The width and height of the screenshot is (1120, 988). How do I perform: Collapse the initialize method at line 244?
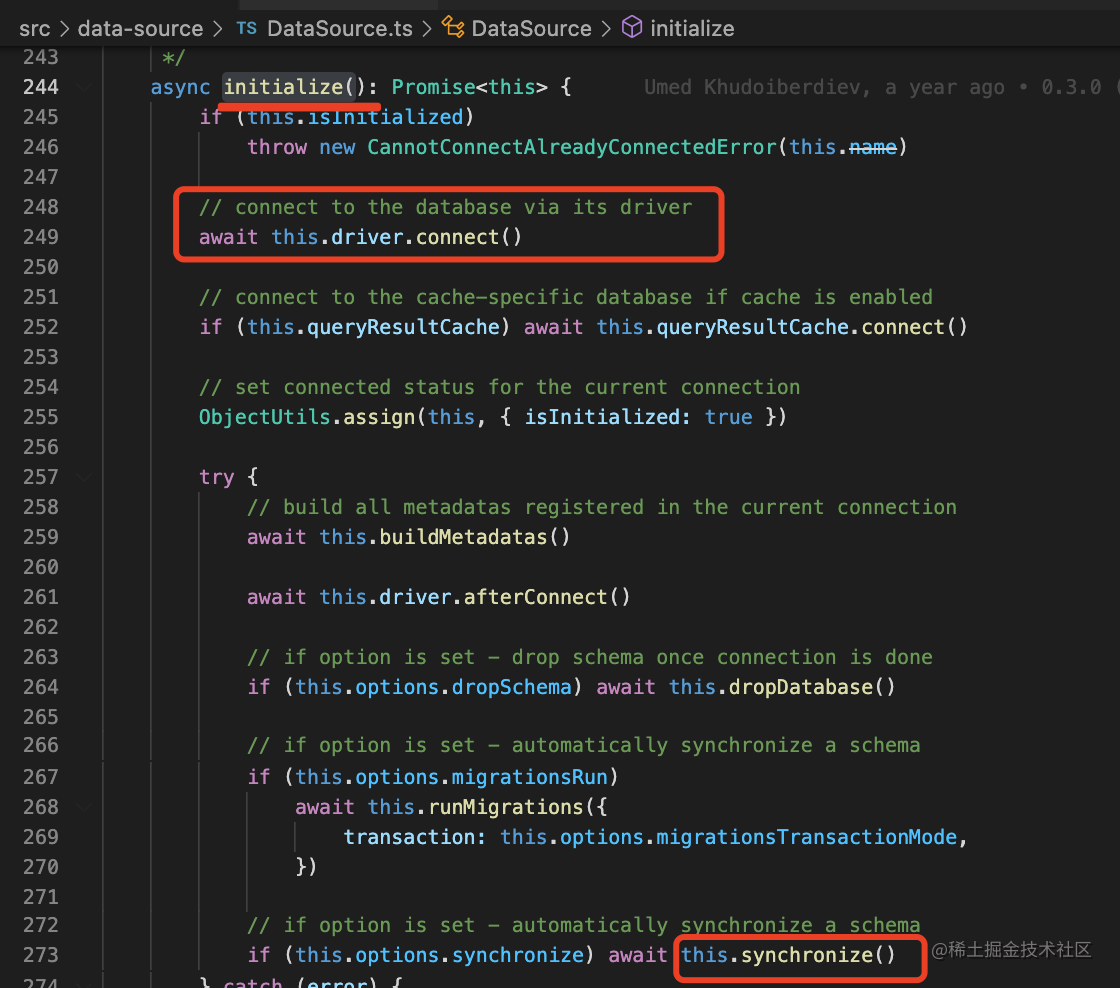coord(84,88)
